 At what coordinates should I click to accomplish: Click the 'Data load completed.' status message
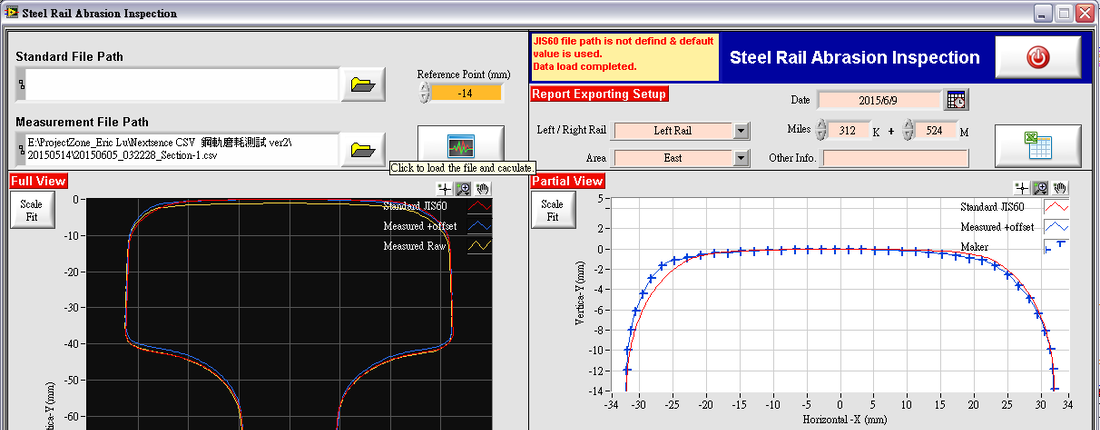(585, 67)
